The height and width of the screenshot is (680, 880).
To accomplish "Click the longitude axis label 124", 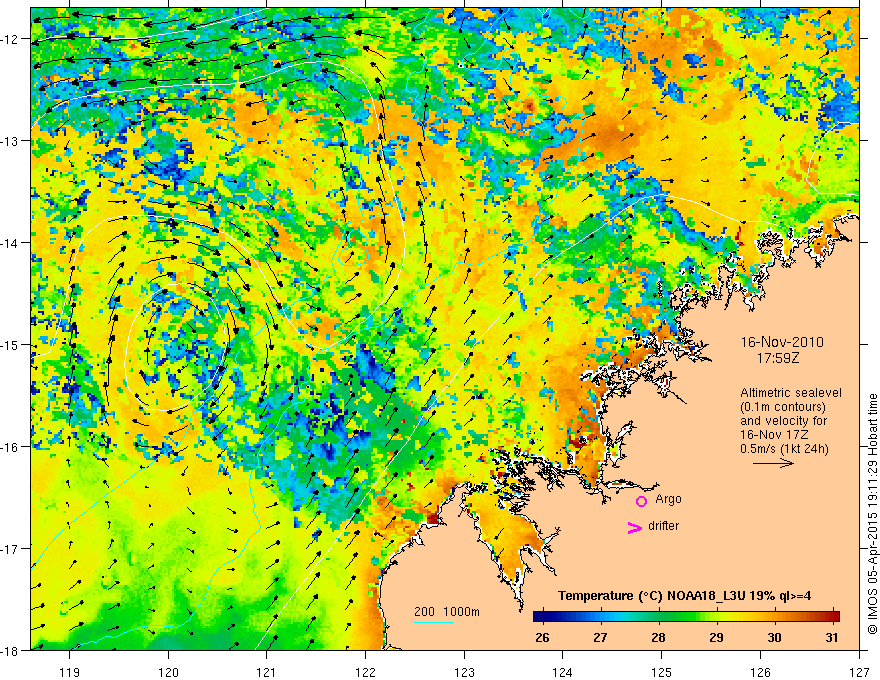I will pyautogui.click(x=562, y=672).
